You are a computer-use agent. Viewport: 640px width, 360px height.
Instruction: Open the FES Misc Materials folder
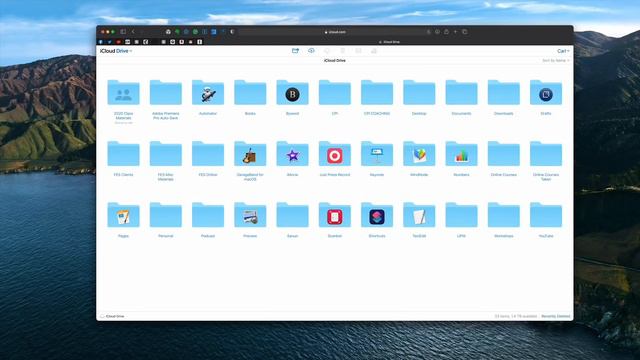coord(166,154)
